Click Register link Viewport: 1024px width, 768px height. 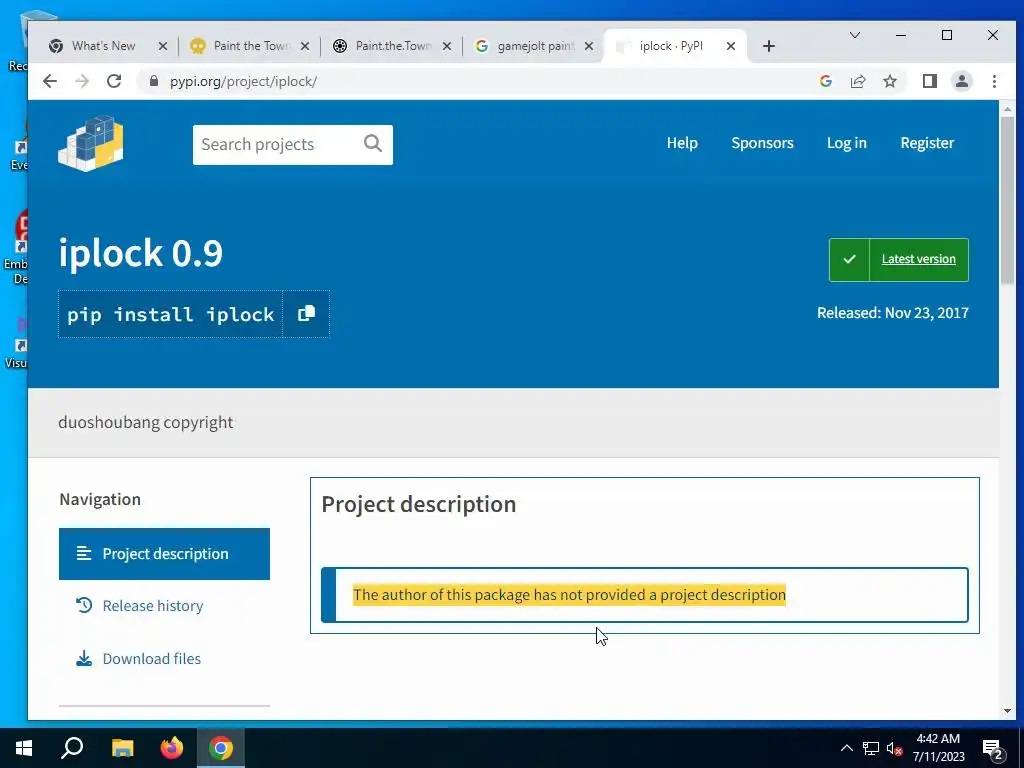(927, 143)
